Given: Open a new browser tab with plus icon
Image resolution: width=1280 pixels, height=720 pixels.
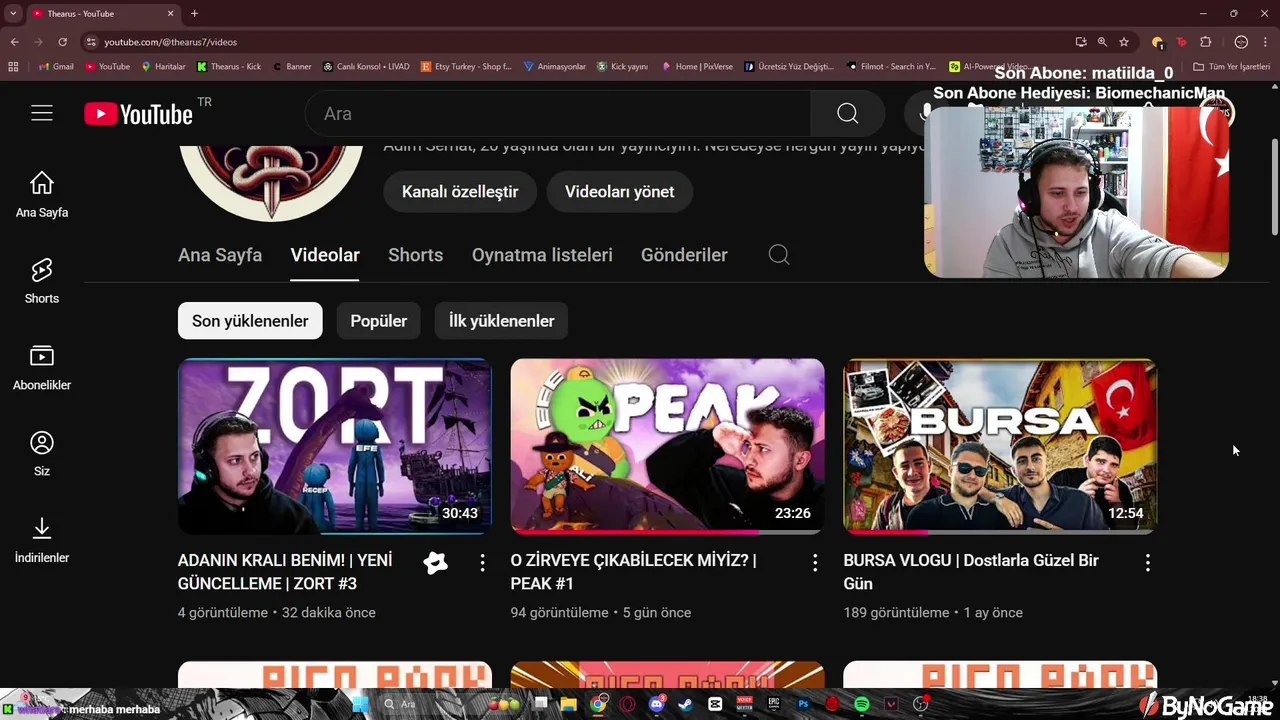Looking at the screenshot, I should [x=194, y=13].
